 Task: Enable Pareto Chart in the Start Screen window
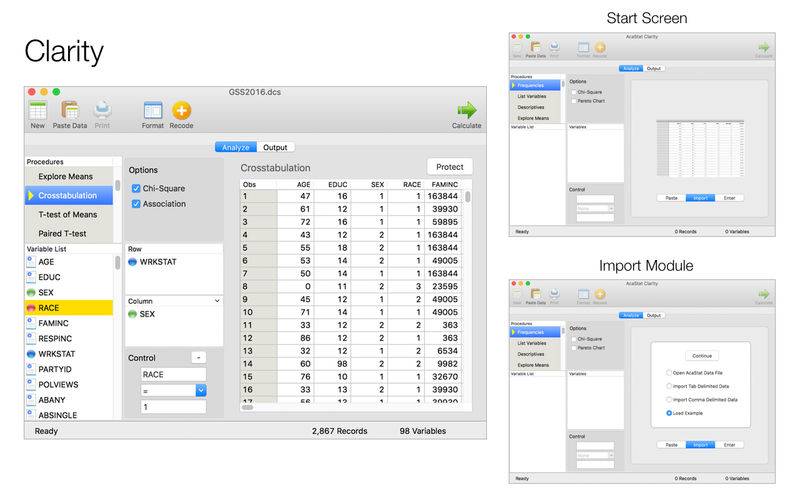574,101
